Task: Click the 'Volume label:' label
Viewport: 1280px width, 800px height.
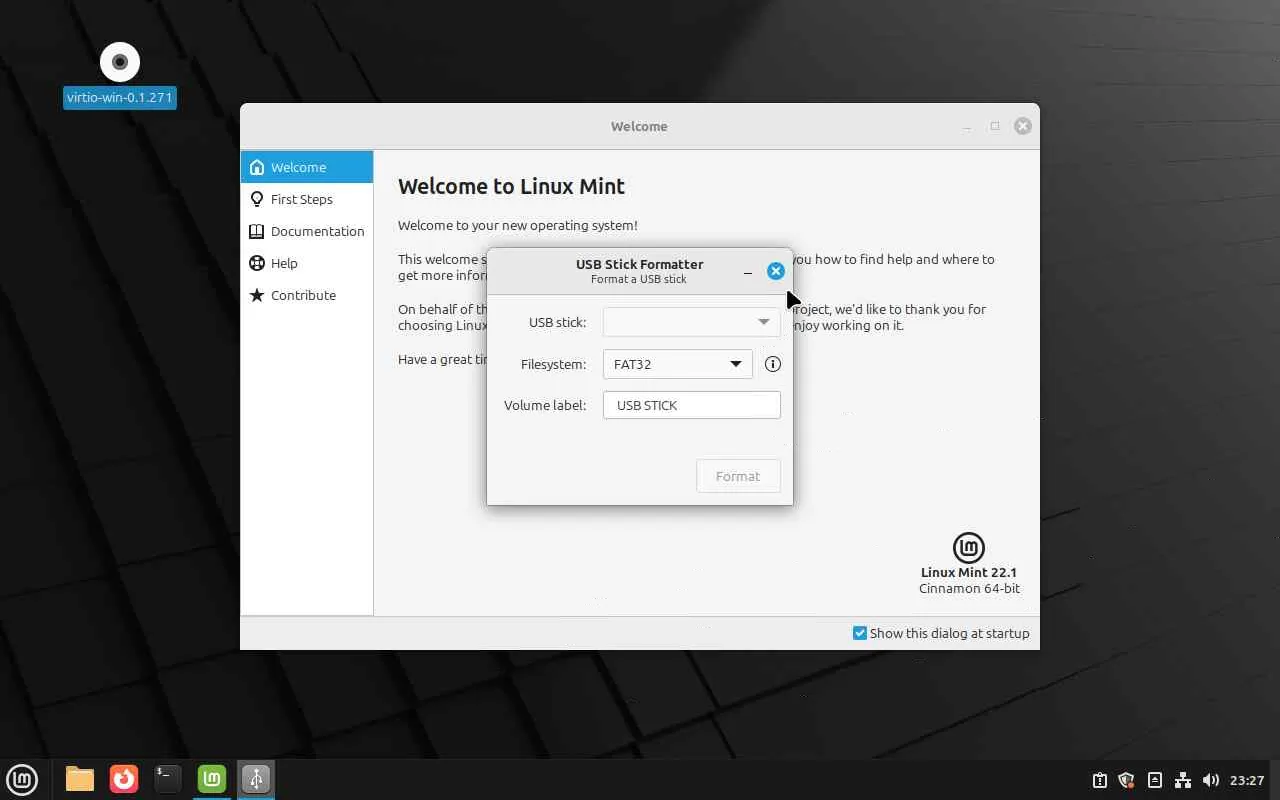Action: [x=545, y=405]
